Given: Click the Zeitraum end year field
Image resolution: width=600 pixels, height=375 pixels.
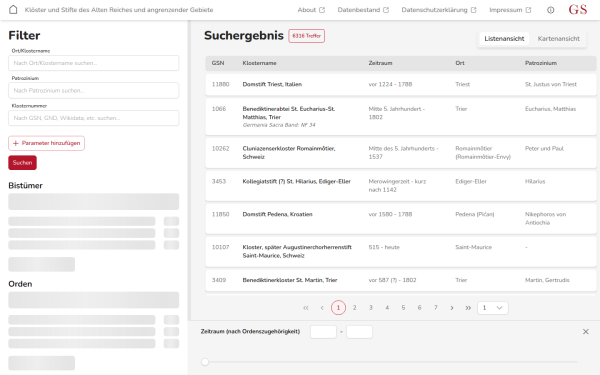Looking at the screenshot, I should 359,332.
